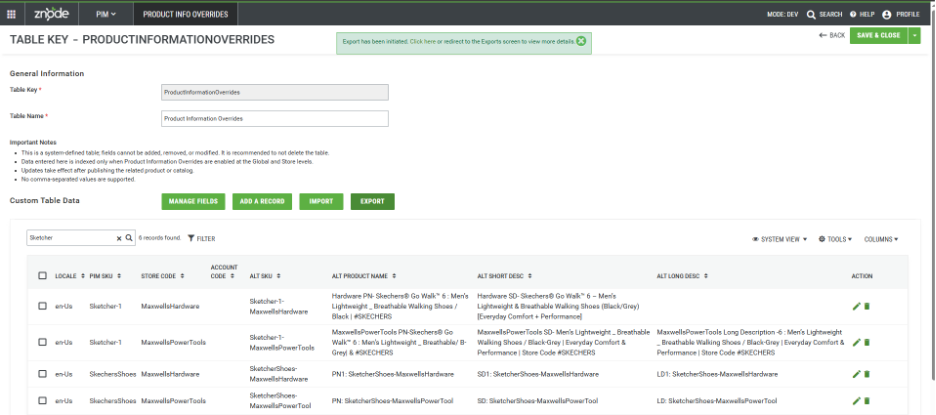Click the Import button
Viewport: 936px width, 415px height.
pyautogui.click(x=321, y=201)
